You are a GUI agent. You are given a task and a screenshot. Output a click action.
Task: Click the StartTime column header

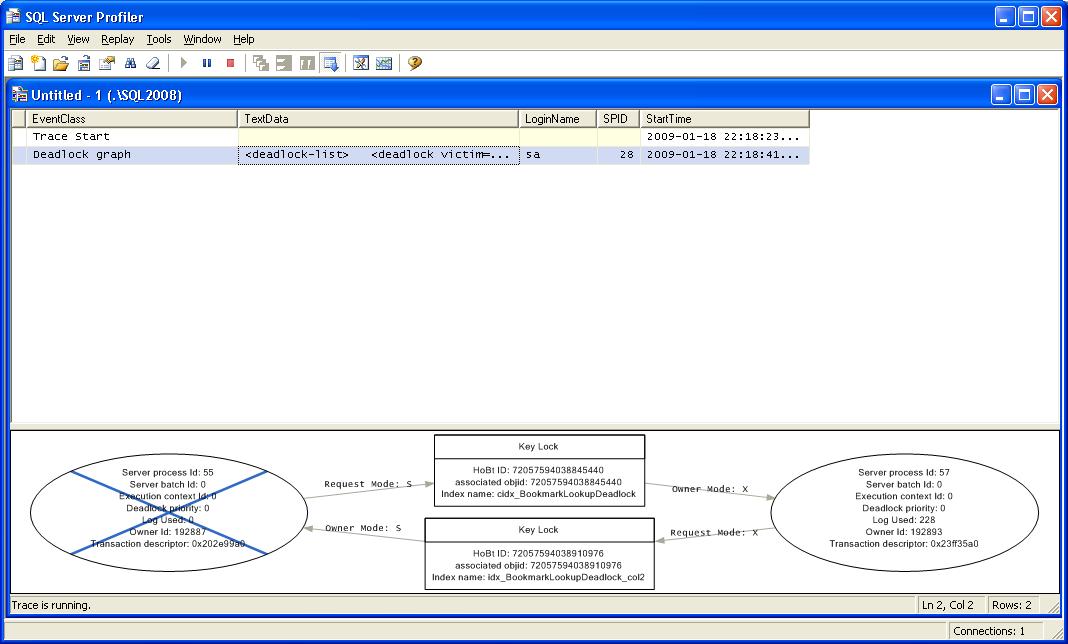coord(725,119)
